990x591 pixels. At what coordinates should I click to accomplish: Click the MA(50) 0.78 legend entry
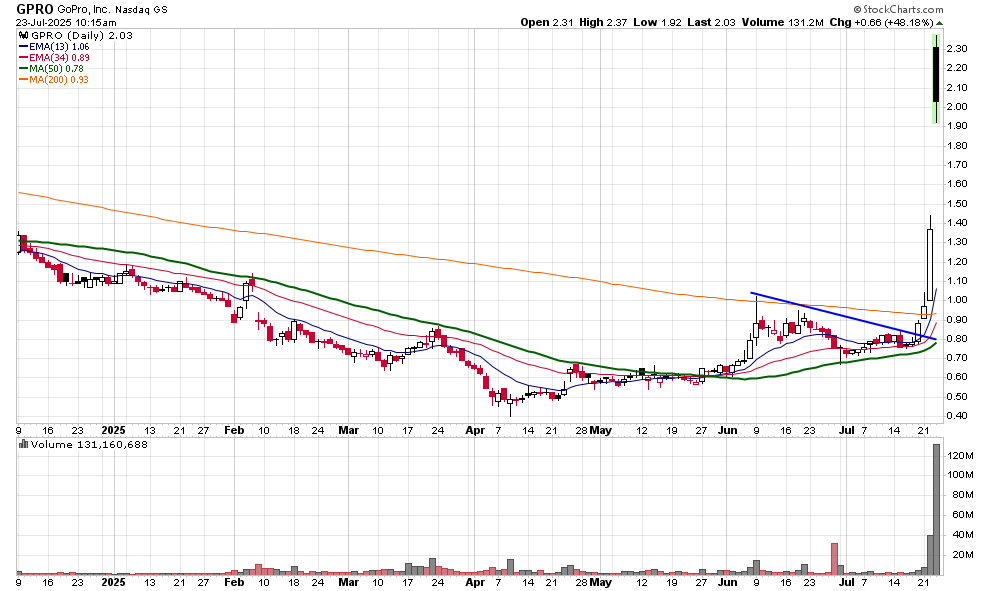pos(56,68)
